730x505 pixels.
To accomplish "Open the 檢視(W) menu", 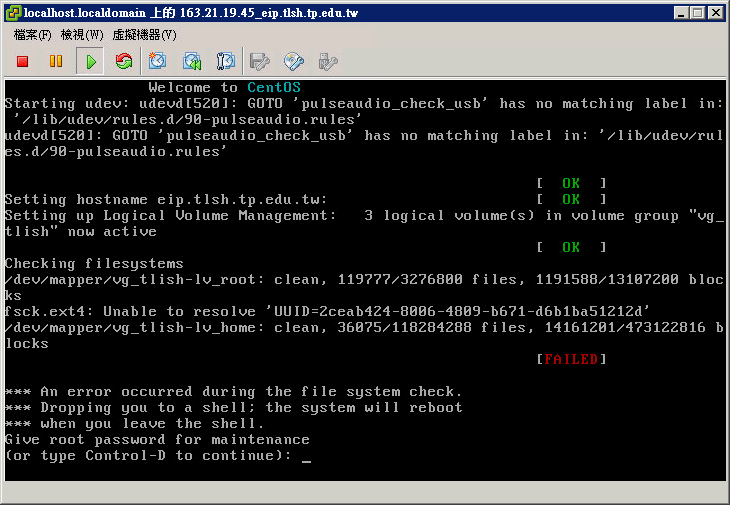I will click(x=82, y=35).
